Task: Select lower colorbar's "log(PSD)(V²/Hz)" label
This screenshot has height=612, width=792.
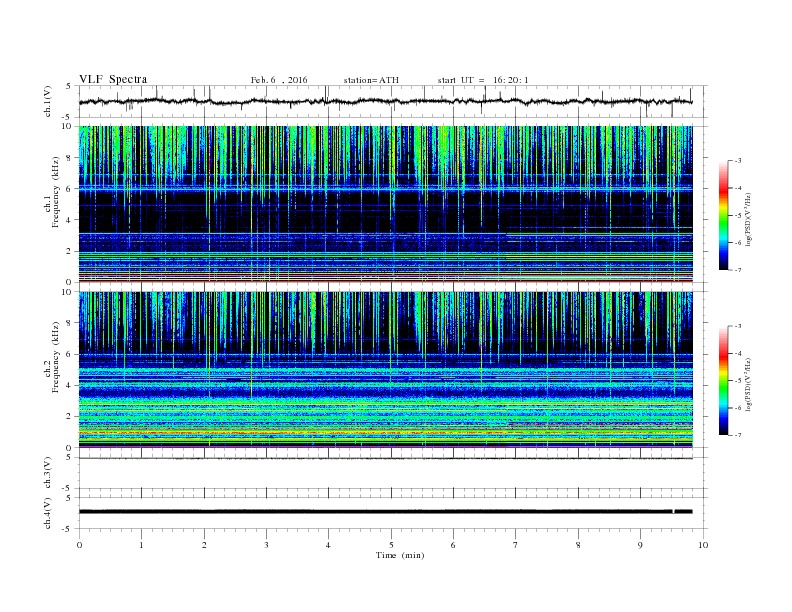Action: pos(749,384)
